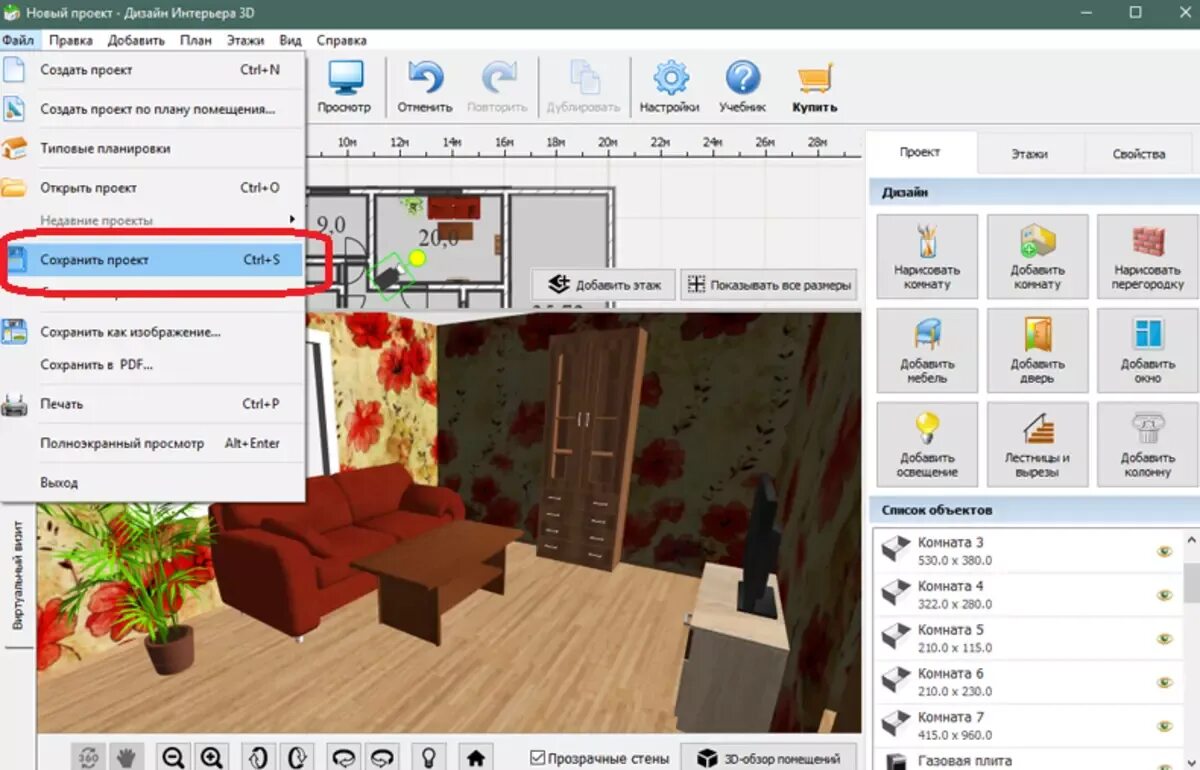Choose Полноэкранный просмотр entry
Image resolution: width=1200 pixels, height=770 pixels.
(152, 443)
